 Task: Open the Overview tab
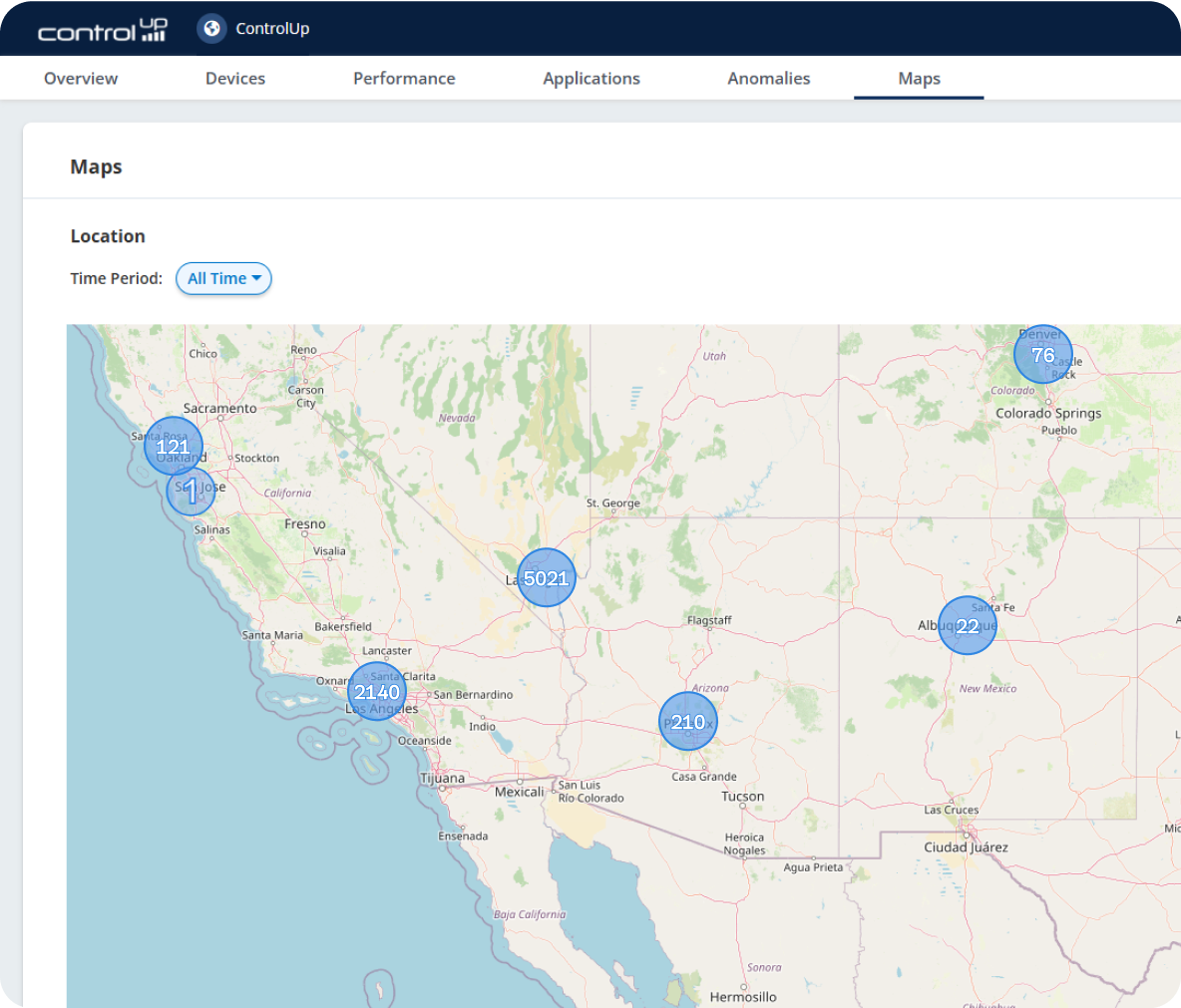click(81, 79)
